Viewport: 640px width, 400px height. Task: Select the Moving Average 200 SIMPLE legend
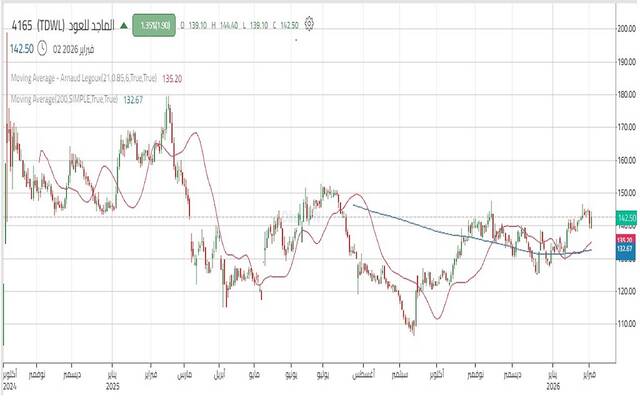pos(63,99)
